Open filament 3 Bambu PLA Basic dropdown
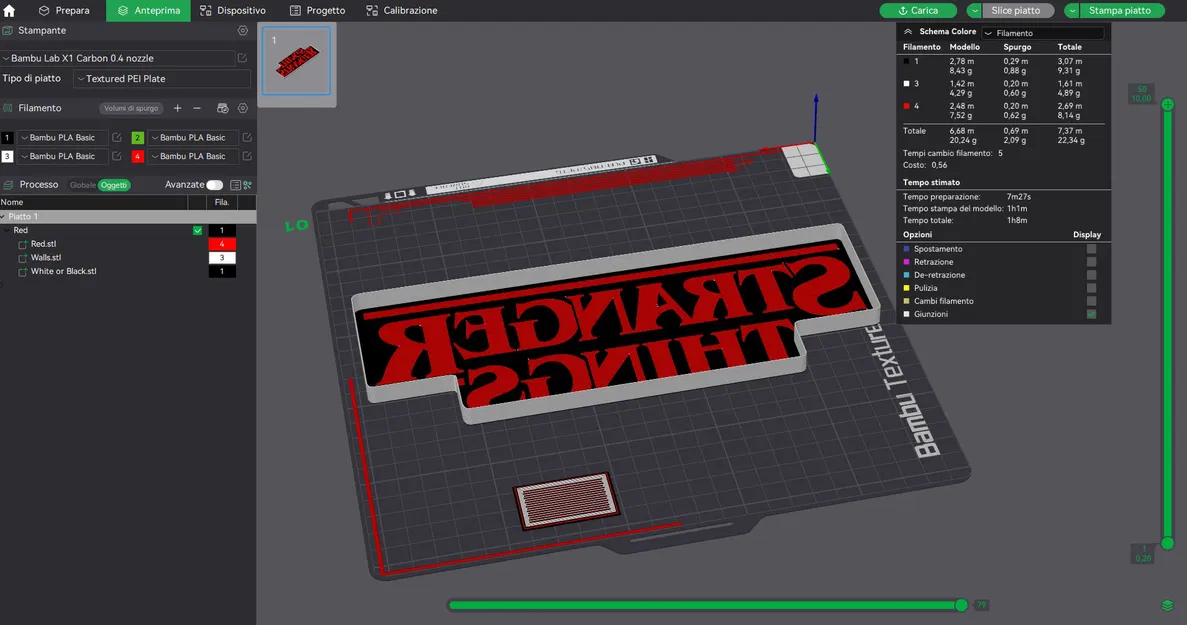The width and height of the screenshot is (1187, 625). 63,156
